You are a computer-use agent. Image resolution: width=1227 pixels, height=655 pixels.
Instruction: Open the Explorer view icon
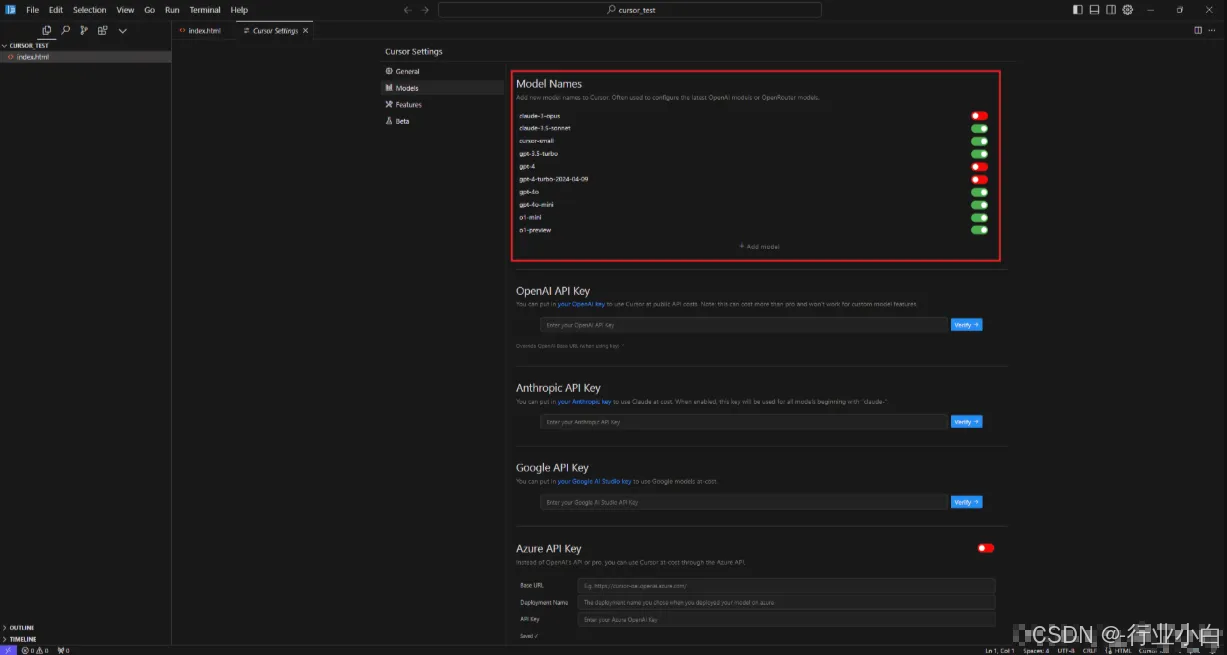[x=47, y=31]
